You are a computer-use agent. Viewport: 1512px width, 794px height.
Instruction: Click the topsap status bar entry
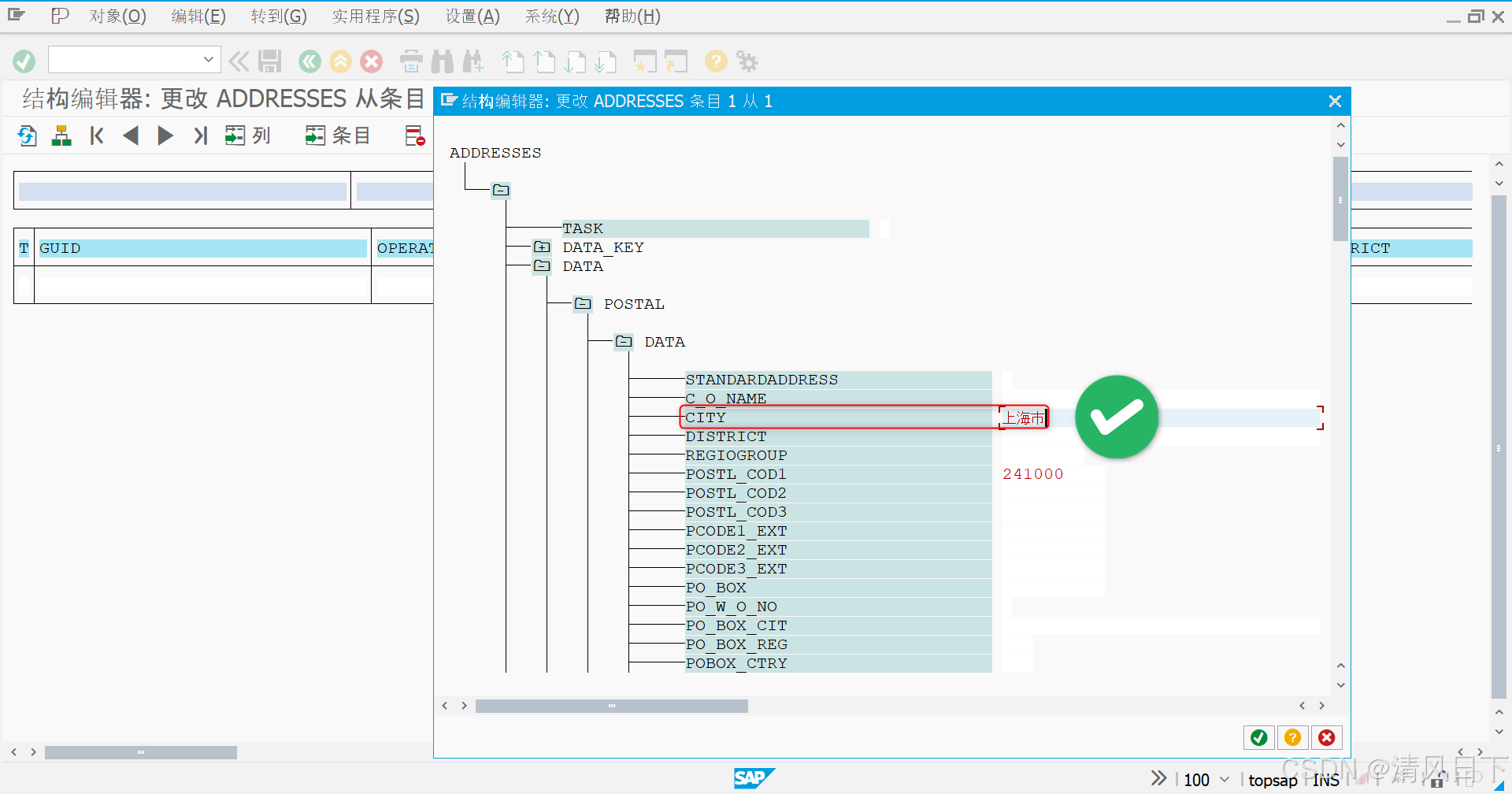click(x=1273, y=780)
